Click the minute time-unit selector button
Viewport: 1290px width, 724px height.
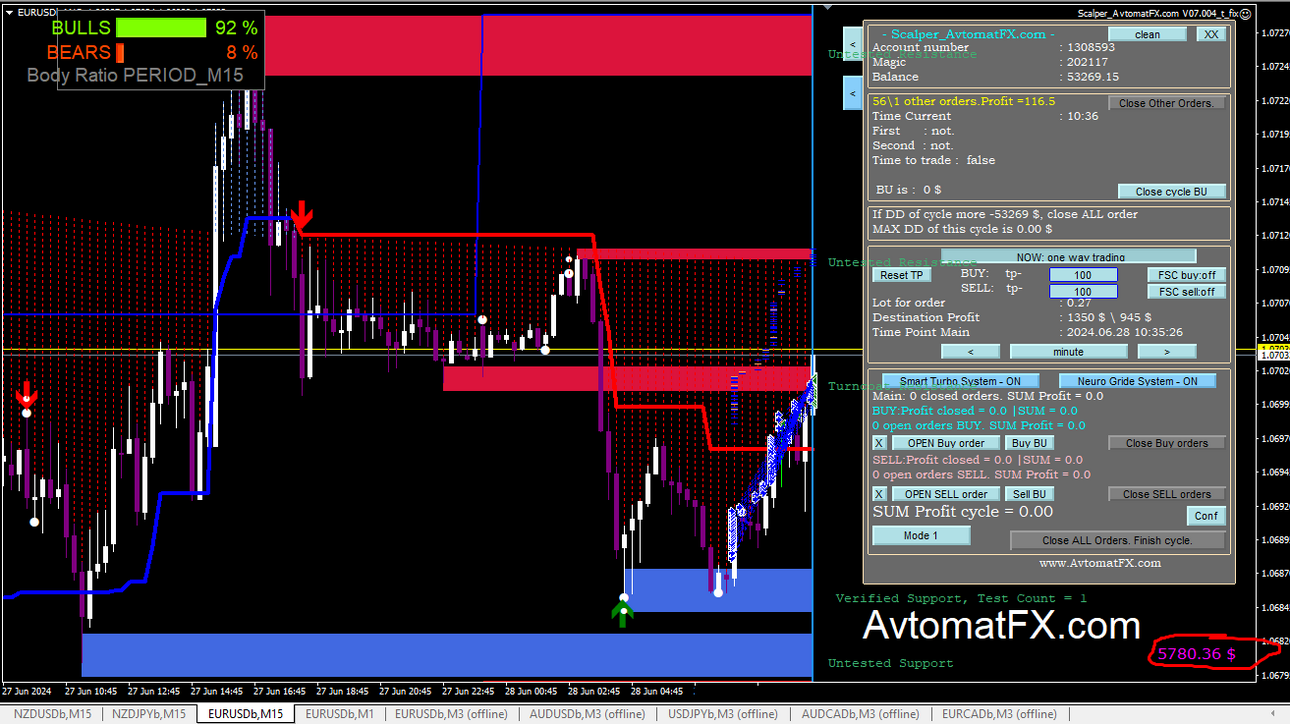tap(1068, 351)
